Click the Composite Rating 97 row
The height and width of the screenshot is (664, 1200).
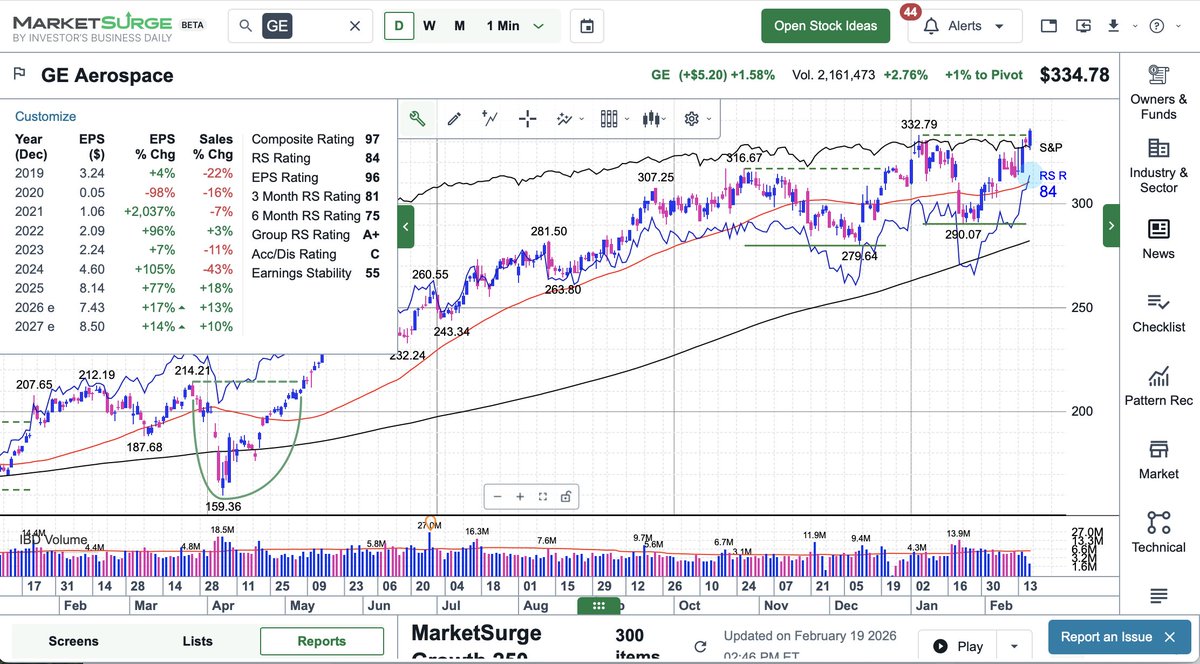point(315,140)
